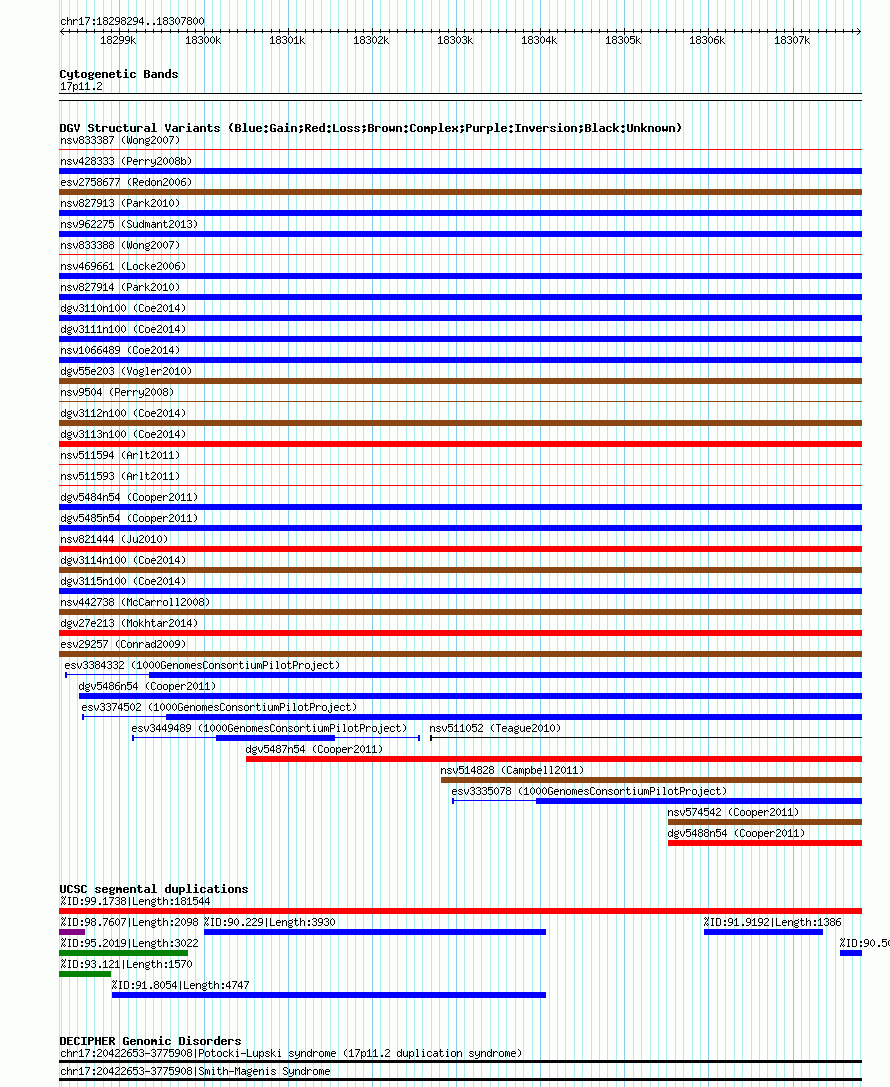The image size is (890, 1087).
Task: Select the nsv574542 (Cooper2011) label
Action: click(733, 813)
